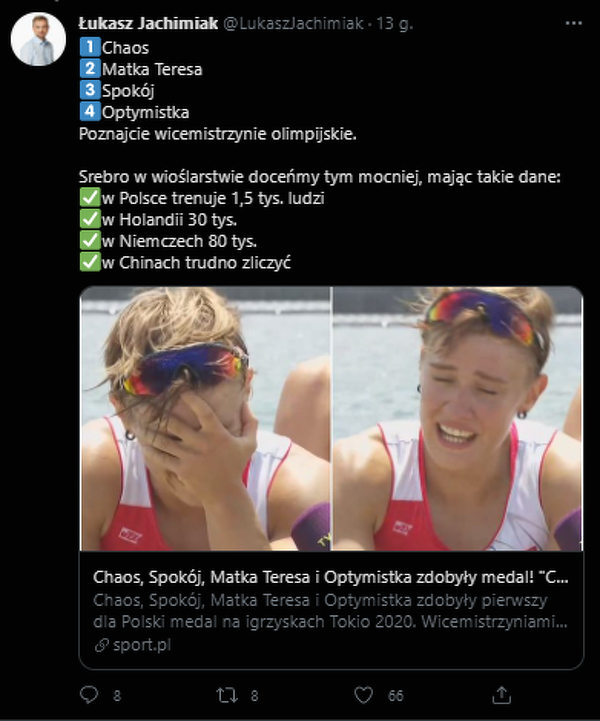Open right photo of crying rower
The width and height of the screenshot is (600, 721).
click(x=457, y=418)
